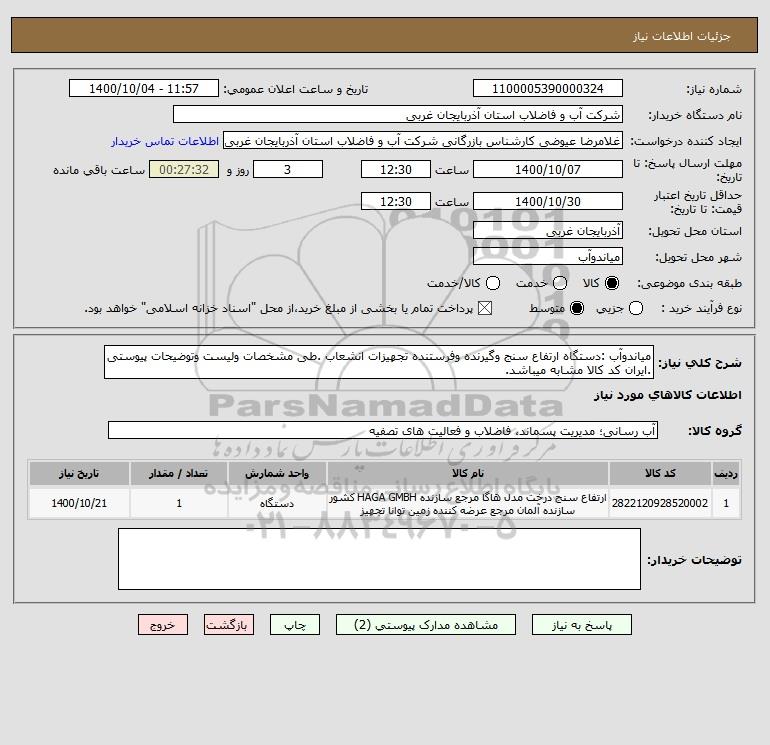Select the کالا/خدمت radio button
This screenshot has width=770, height=745.
[x=493, y=283]
